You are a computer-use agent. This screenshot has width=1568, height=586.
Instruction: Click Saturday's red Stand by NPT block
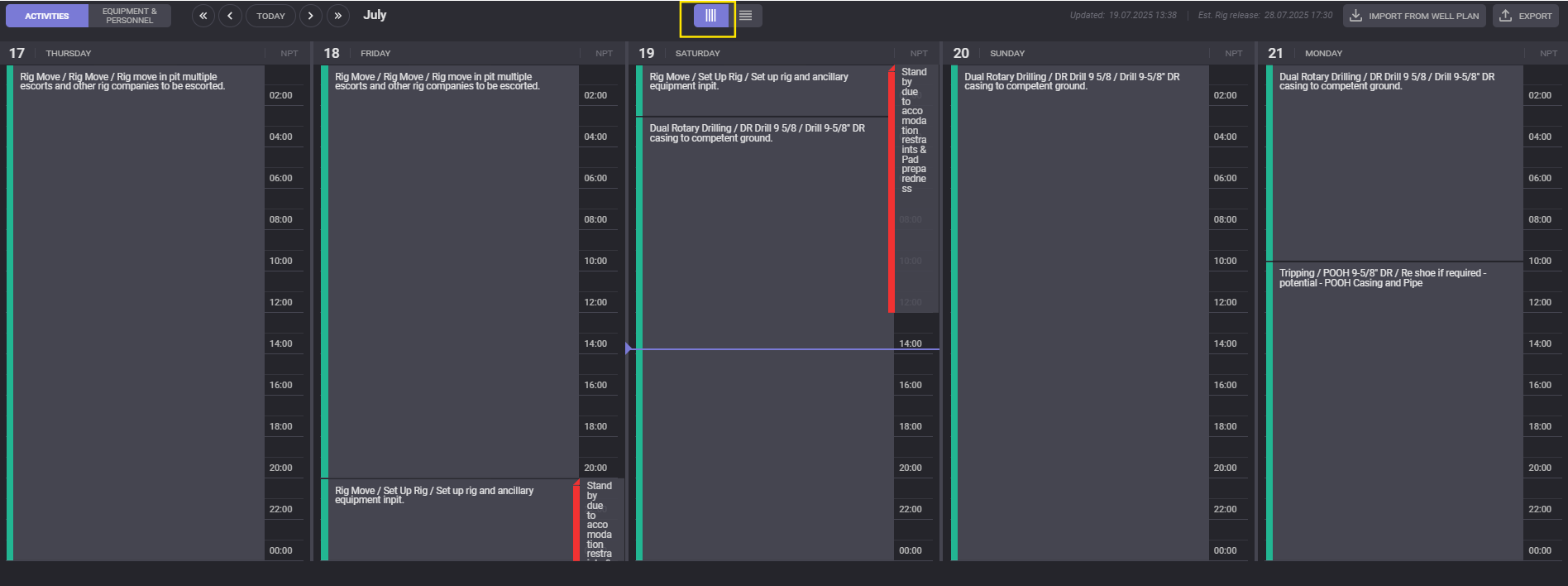pos(913,190)
